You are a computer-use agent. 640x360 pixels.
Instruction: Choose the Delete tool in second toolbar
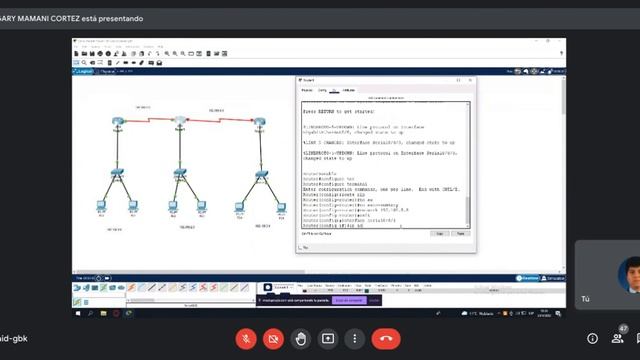[x=92, y=63]
